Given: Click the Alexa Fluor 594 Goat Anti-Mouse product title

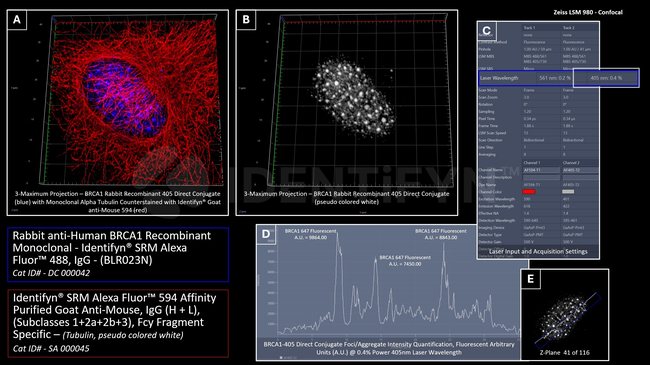Looking at the screenshot, I should [x=114, y=316].
